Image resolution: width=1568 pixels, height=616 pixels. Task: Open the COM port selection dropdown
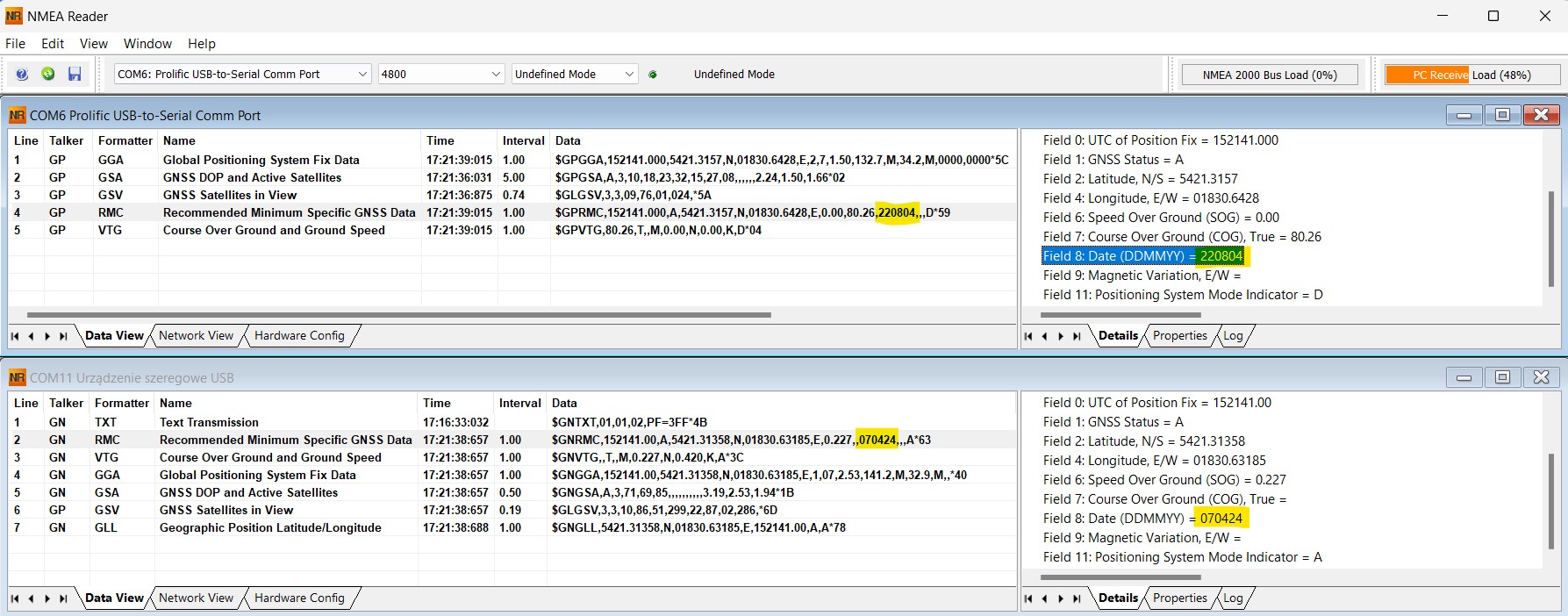click(362, 75)
